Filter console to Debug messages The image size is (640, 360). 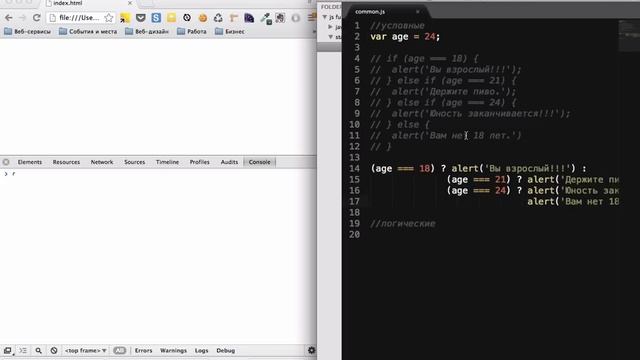point(226,351)
